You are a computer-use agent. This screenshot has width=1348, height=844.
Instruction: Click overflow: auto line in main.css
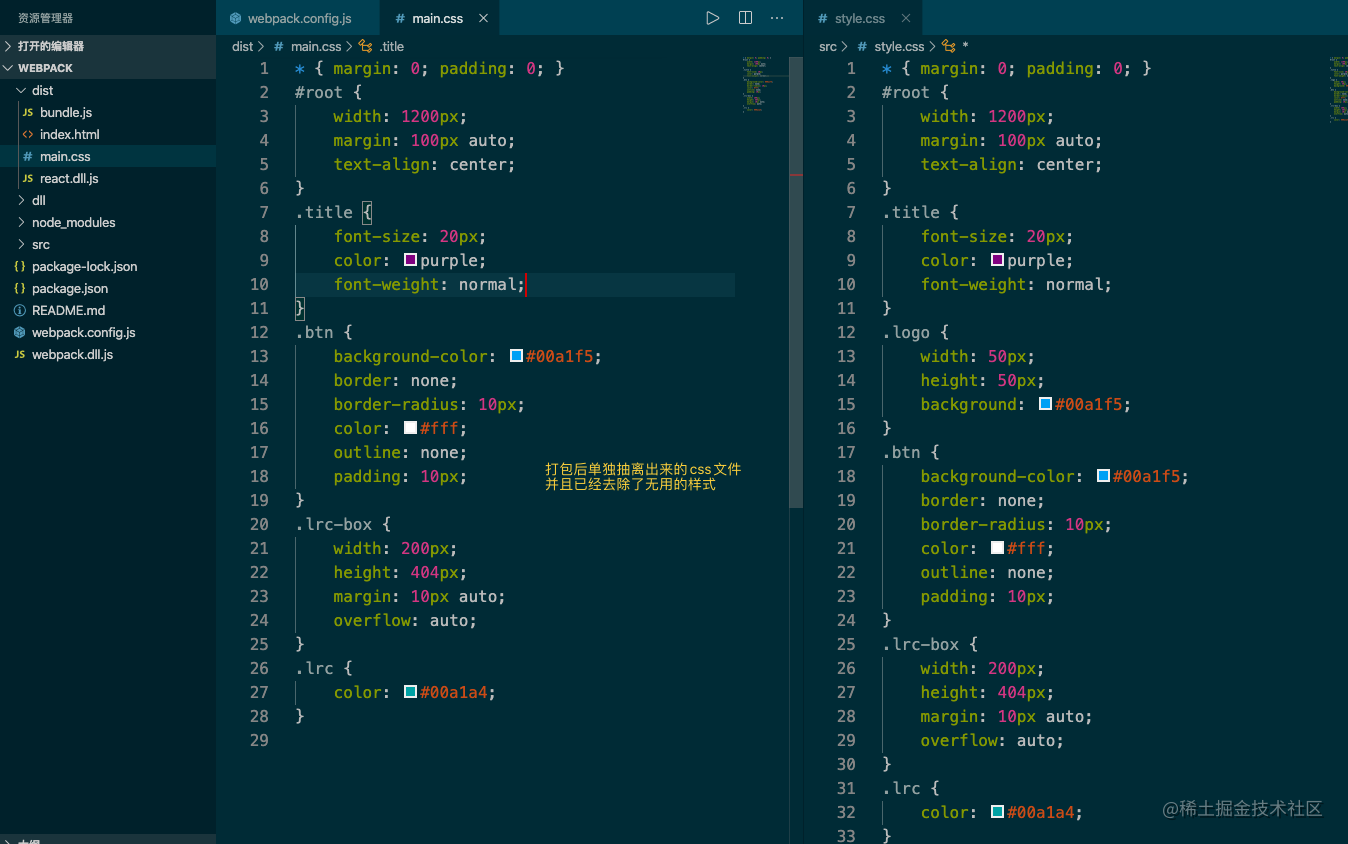(405, 620)
